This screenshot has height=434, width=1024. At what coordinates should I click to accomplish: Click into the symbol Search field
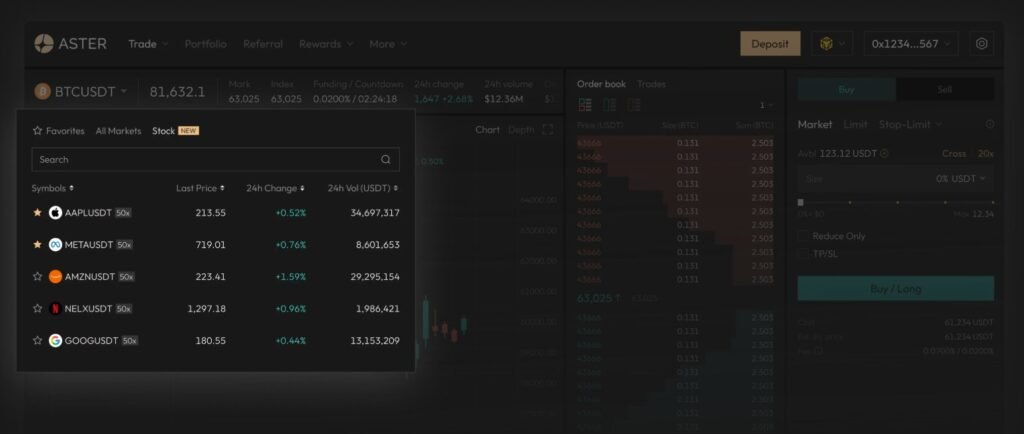coord(200,159)
